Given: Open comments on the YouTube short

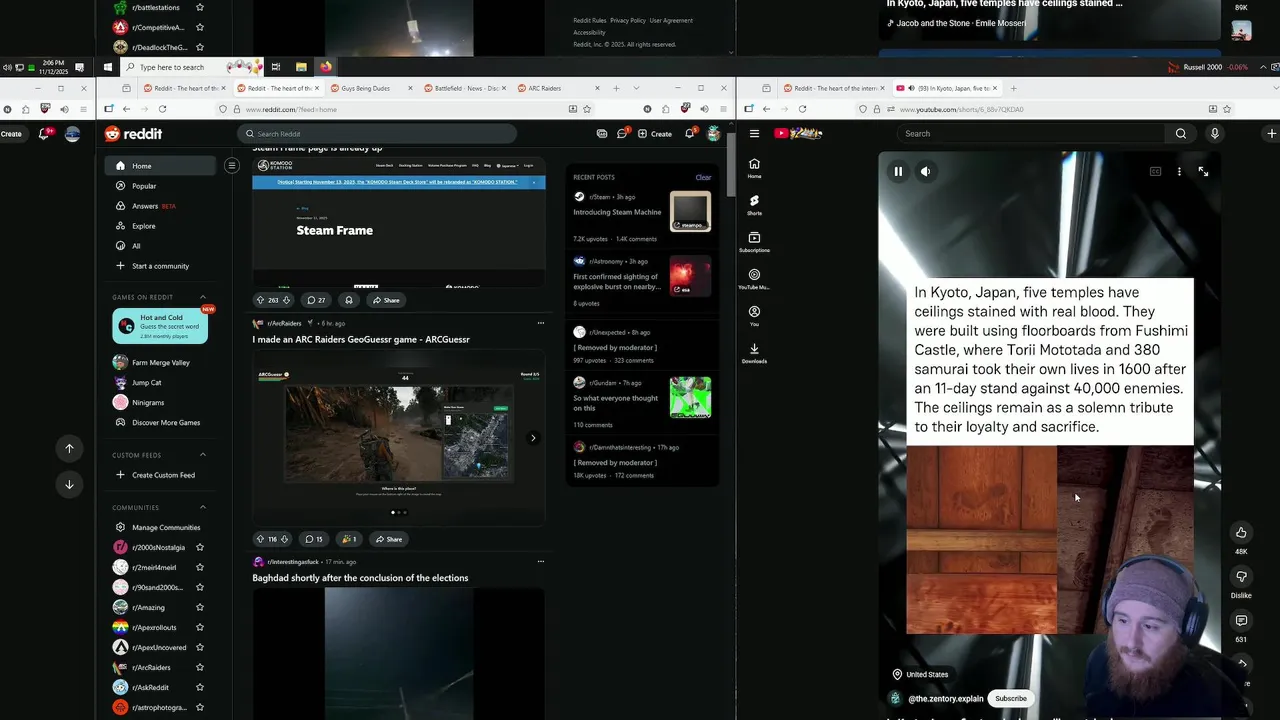Looking at the screenshot, I should click(1241, 621).
